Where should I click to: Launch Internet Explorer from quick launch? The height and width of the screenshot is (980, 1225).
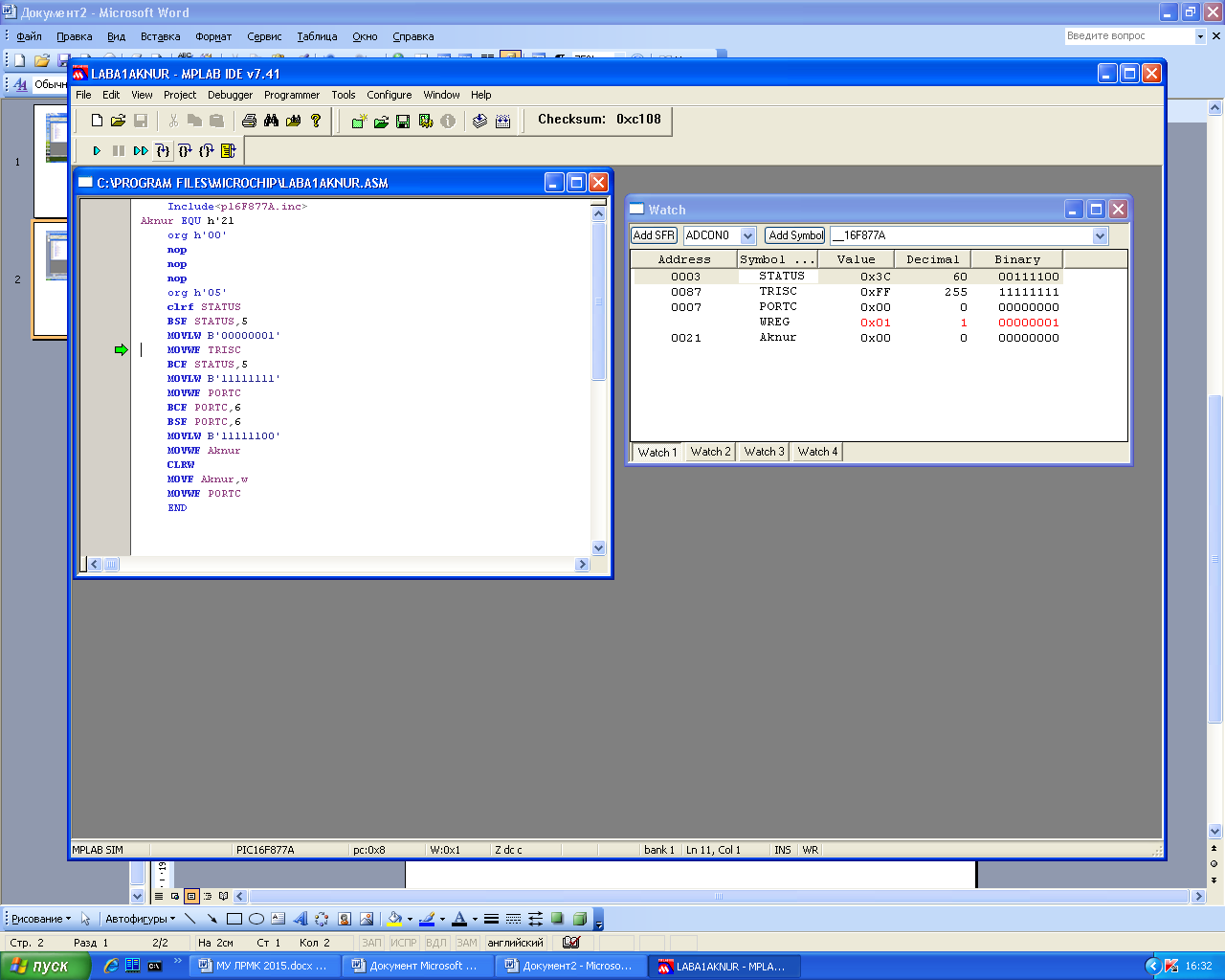pyautogui.click(x=111, y=967)
